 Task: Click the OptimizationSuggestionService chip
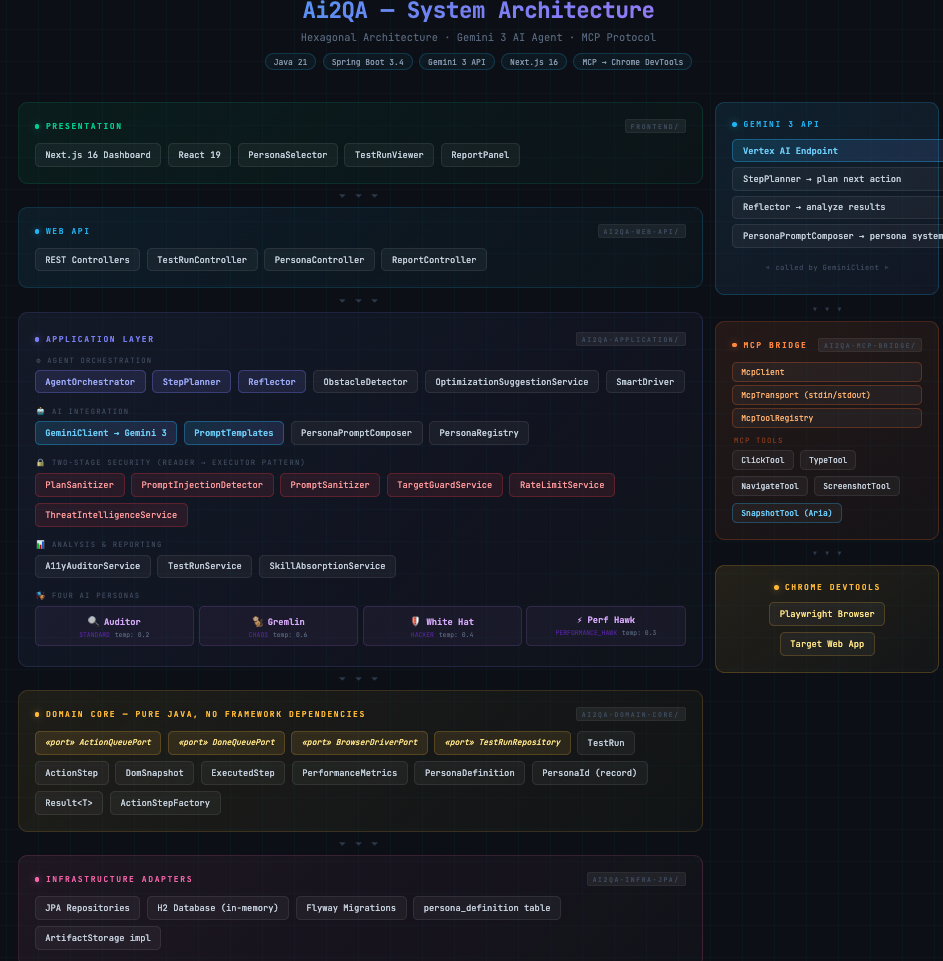pos(512,382)
